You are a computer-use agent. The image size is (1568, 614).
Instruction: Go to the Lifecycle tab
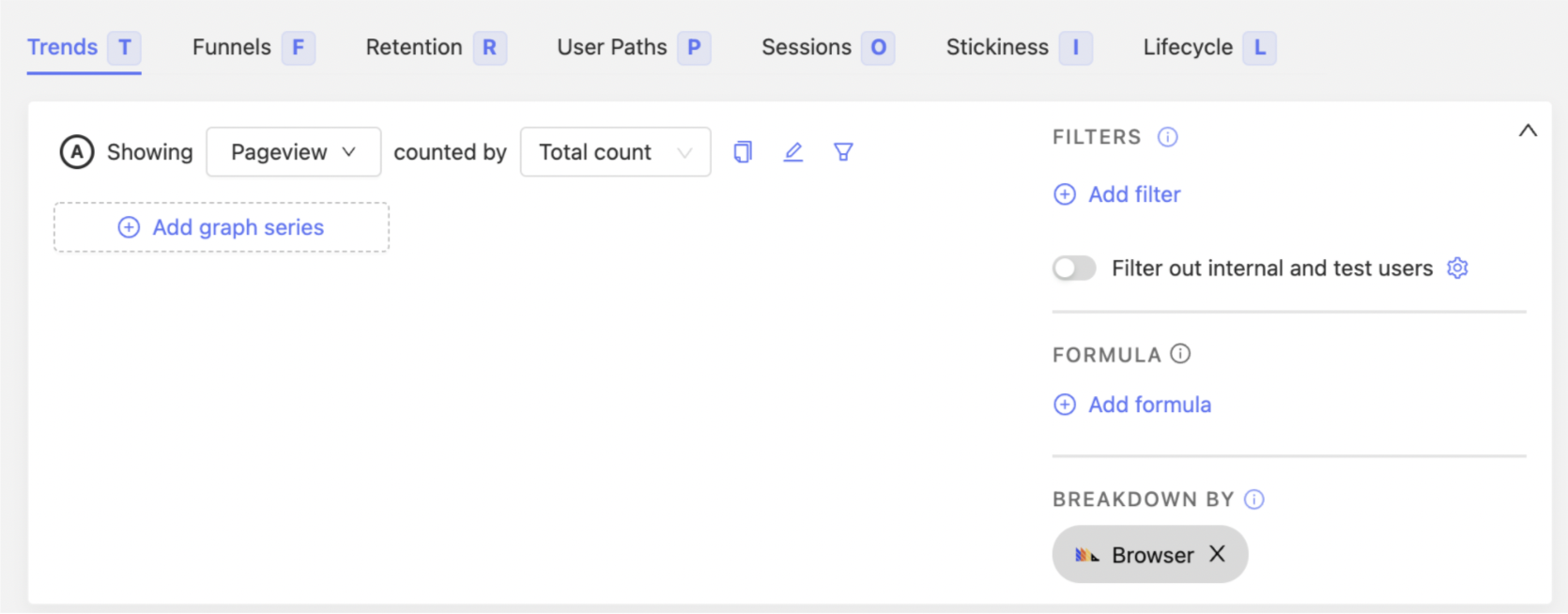pos(1188,47)
